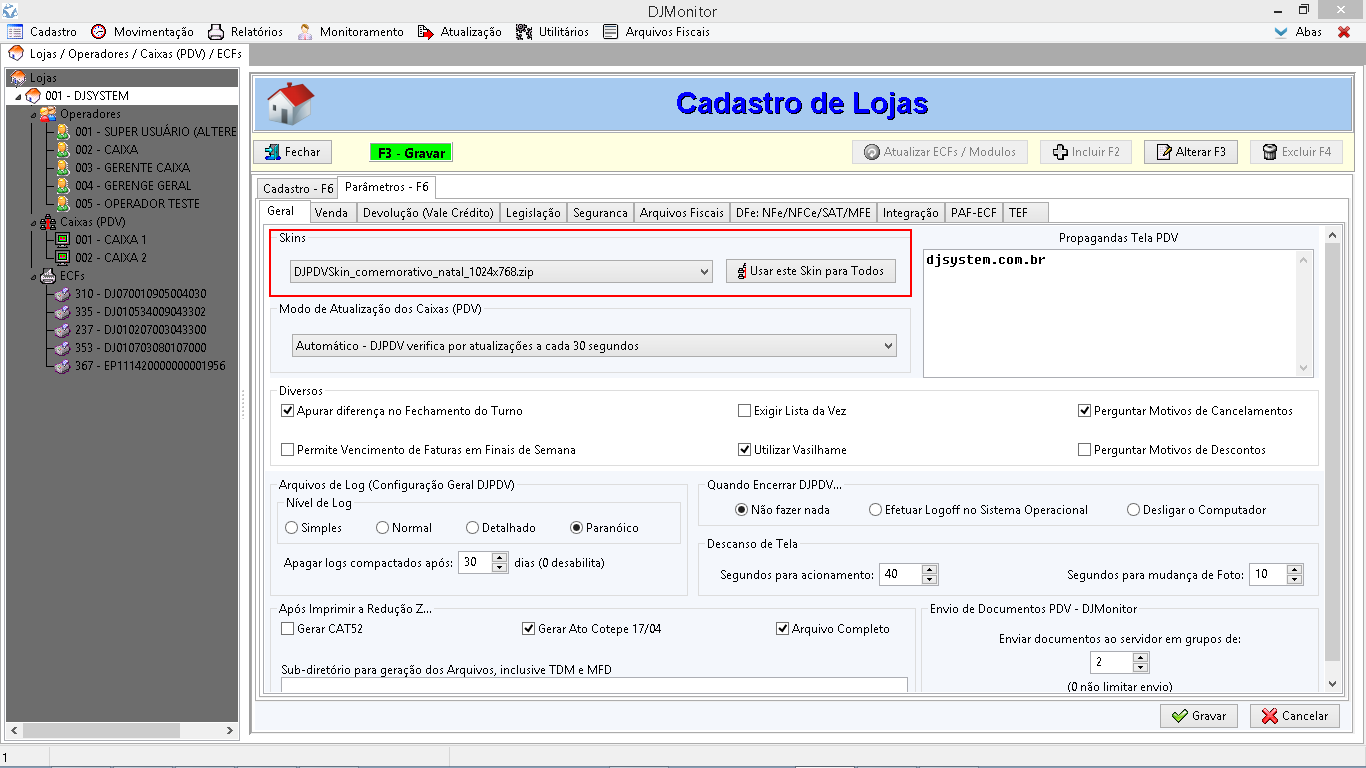Open Utilitários tools icon in menu bar
Image resolution: width=1366 pixels, height=768 pixels.
[x=524, y=32]
